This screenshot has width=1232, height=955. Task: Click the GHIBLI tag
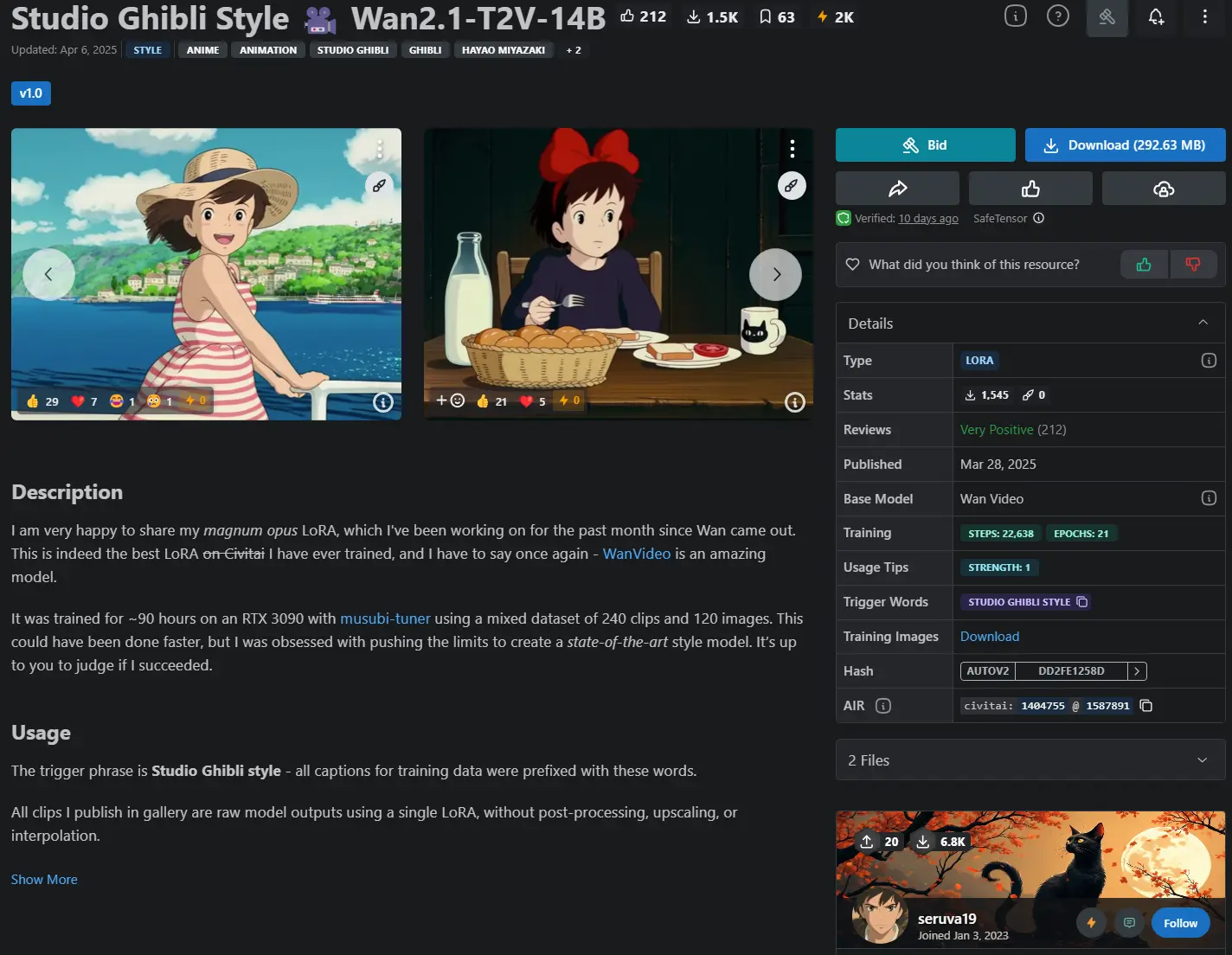[x=425, y=50]
